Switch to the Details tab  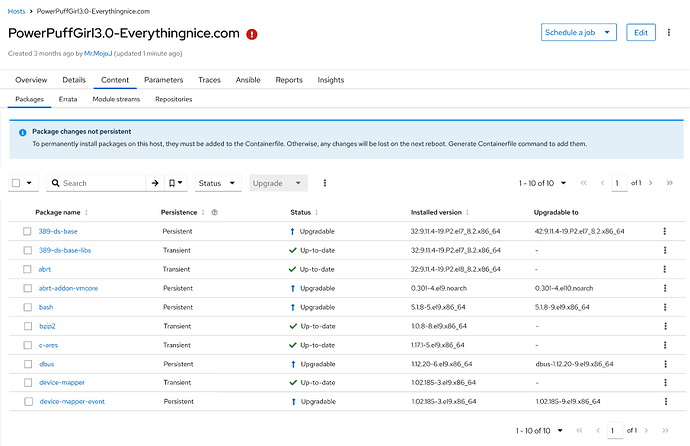tap(74, 80)
